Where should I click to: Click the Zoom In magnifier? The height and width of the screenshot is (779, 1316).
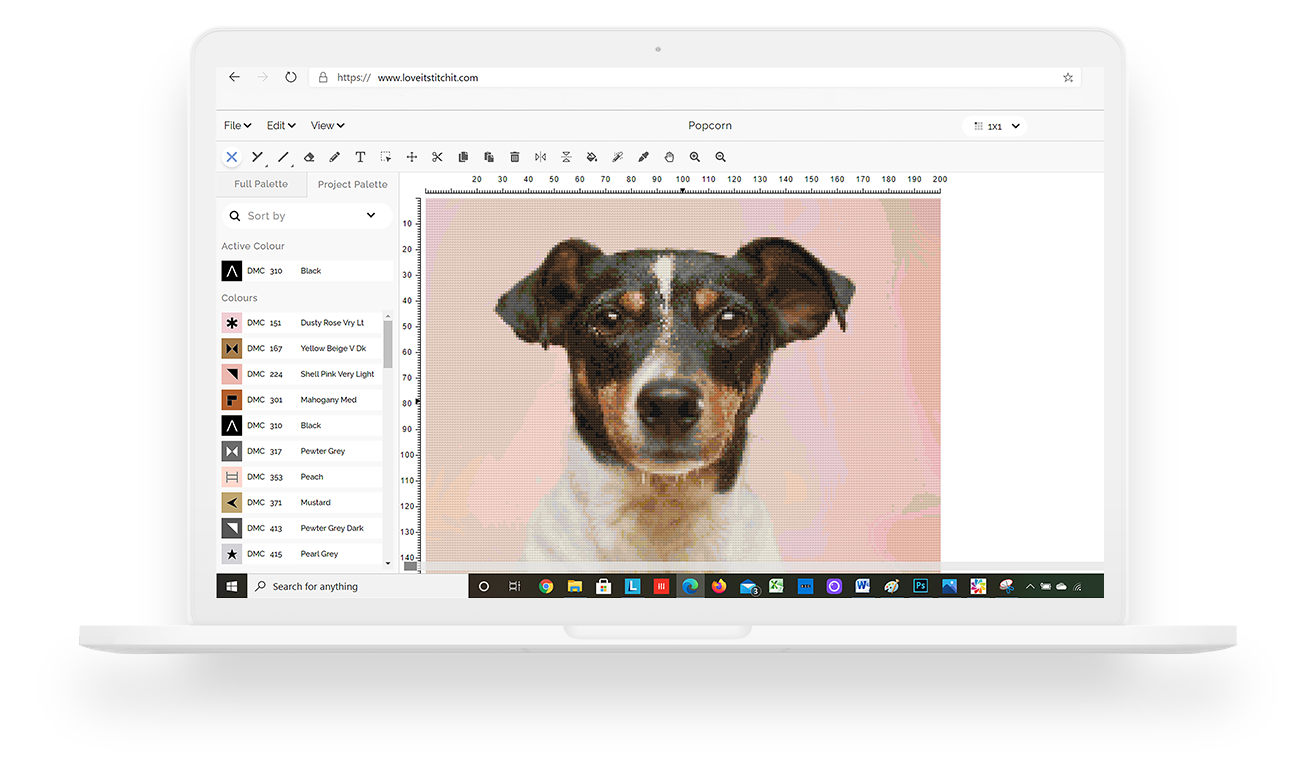[695, 157]
